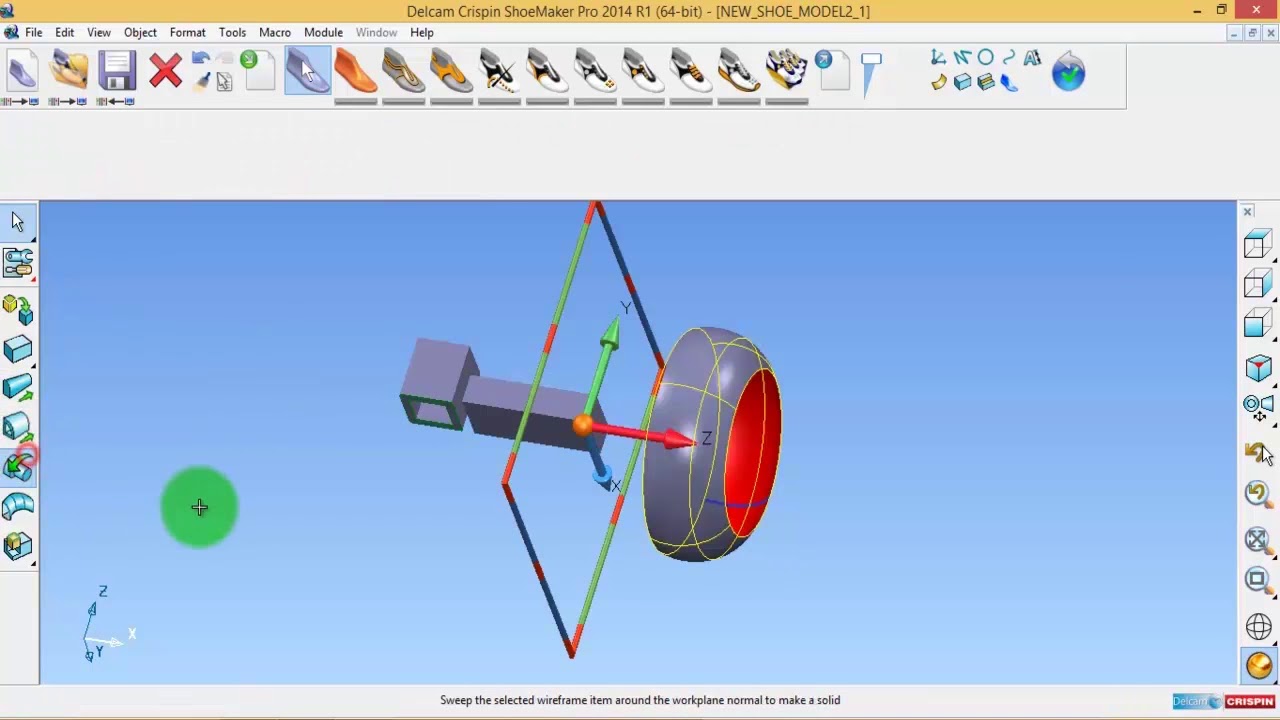Viewport: 1280px width, 720px height.
Task: Create a solid block primitive
Action: pyautogui.click(x=18, y=349)
